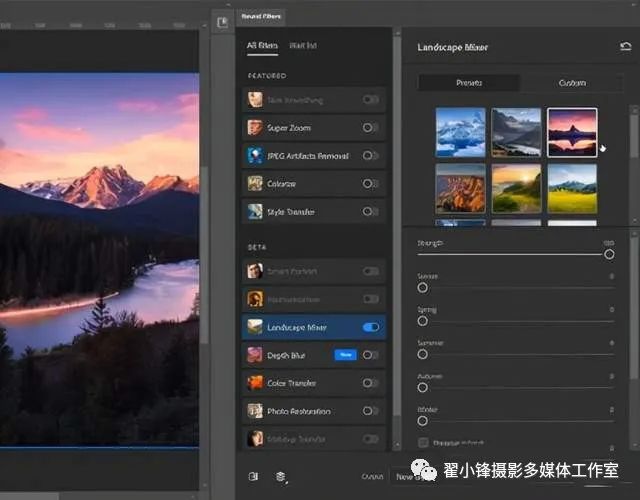Click the before/after preview icon at bottom
The width and height of the screenshot is (640, 500).
coord(253,477)
